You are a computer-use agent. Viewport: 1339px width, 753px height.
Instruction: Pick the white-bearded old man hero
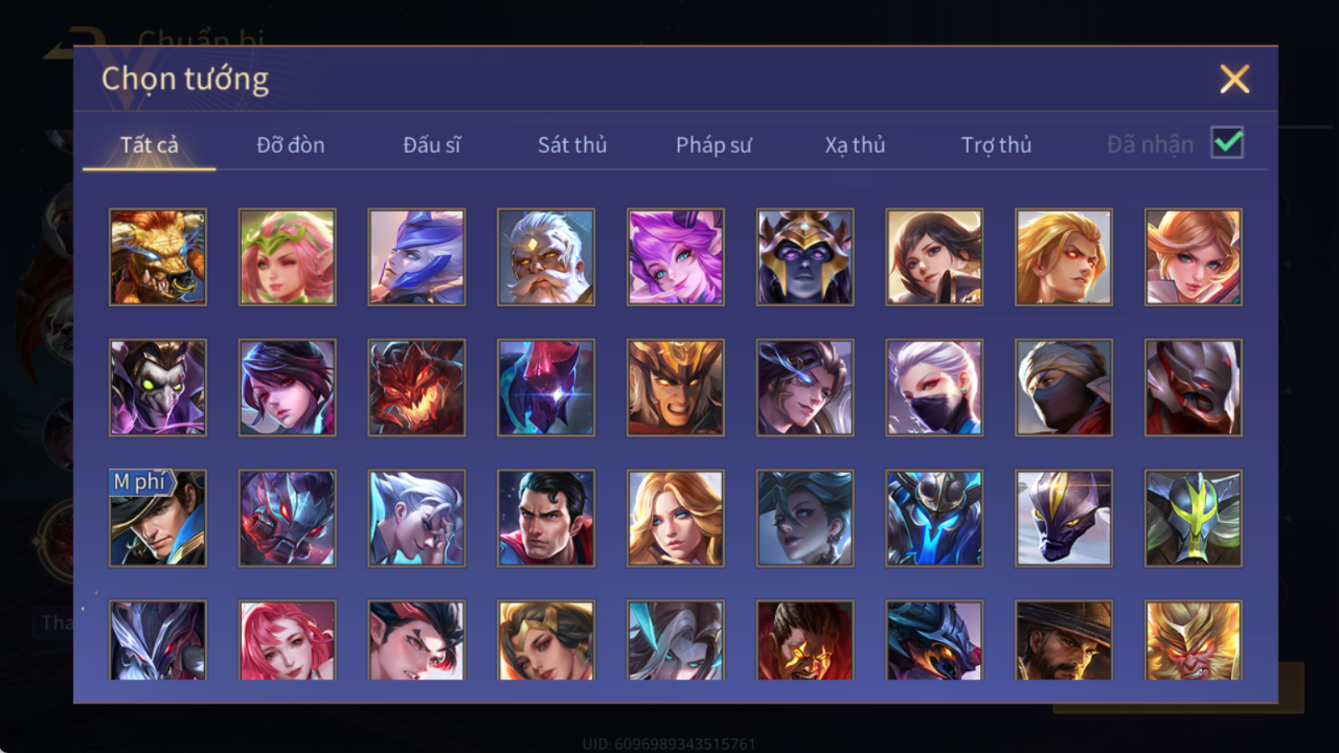pos(546,257)
